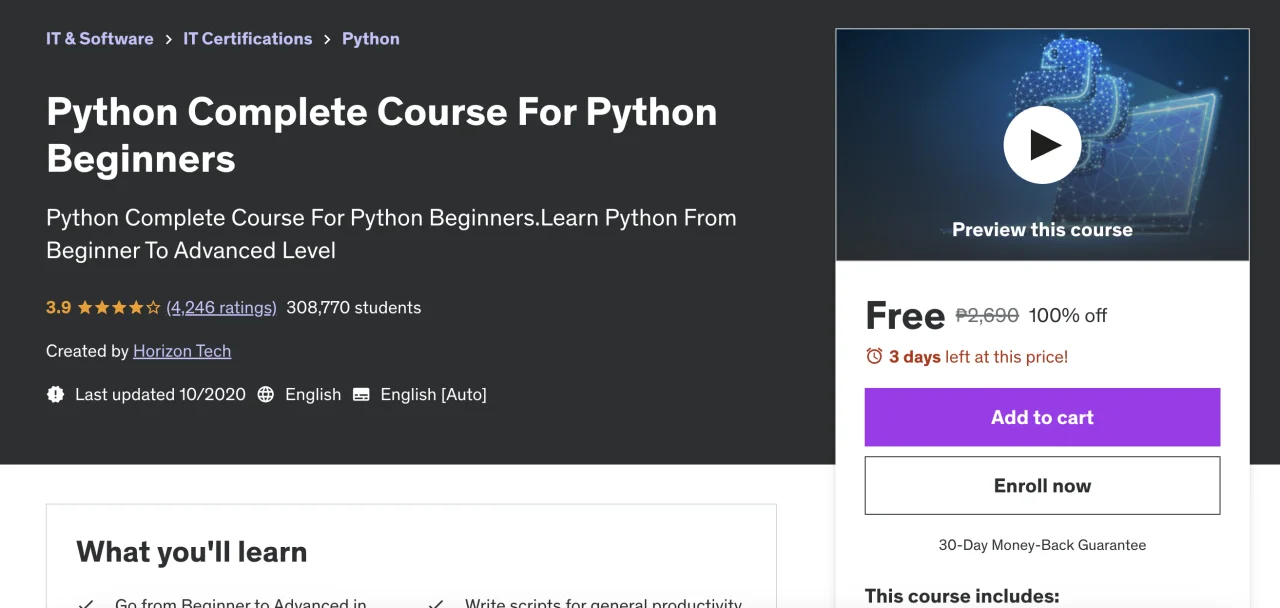Play the course preview video
This screenshot has height=608, width=1280.
click(1042, 145)
